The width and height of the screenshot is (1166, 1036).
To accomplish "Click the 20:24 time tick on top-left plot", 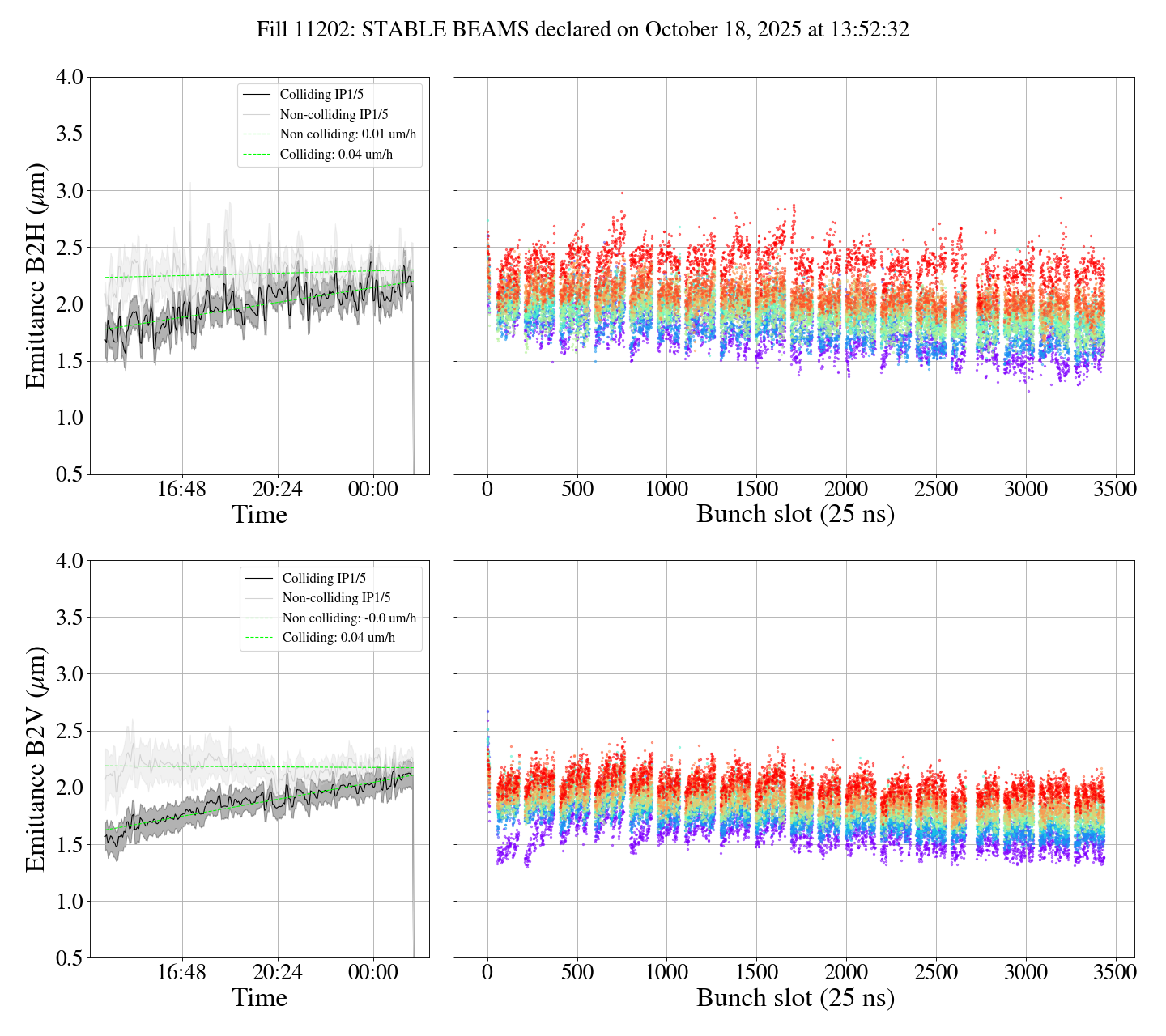I will pyautogui.click(x=277, y=490).
